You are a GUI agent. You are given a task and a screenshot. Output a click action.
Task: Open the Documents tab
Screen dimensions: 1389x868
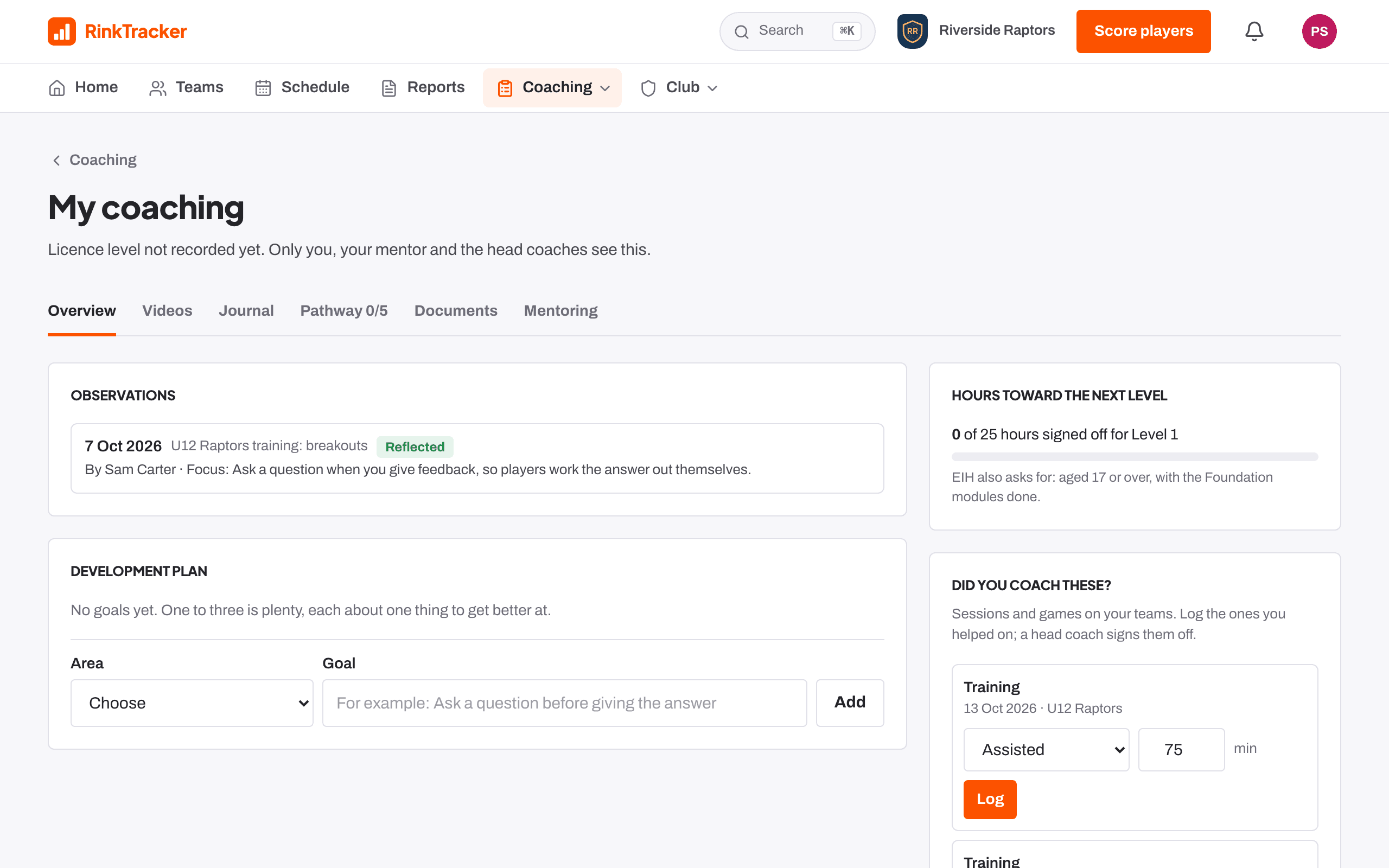point(456,310)
